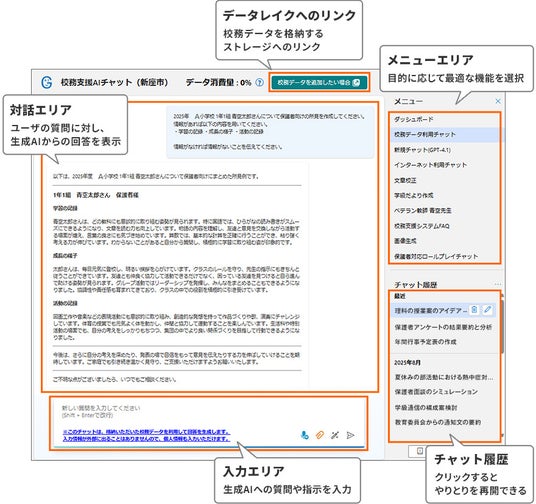Open ダッシュボード from the menu
Image resolution: width=536 pixels, height=504 pixels.
(x=414, y=119)
